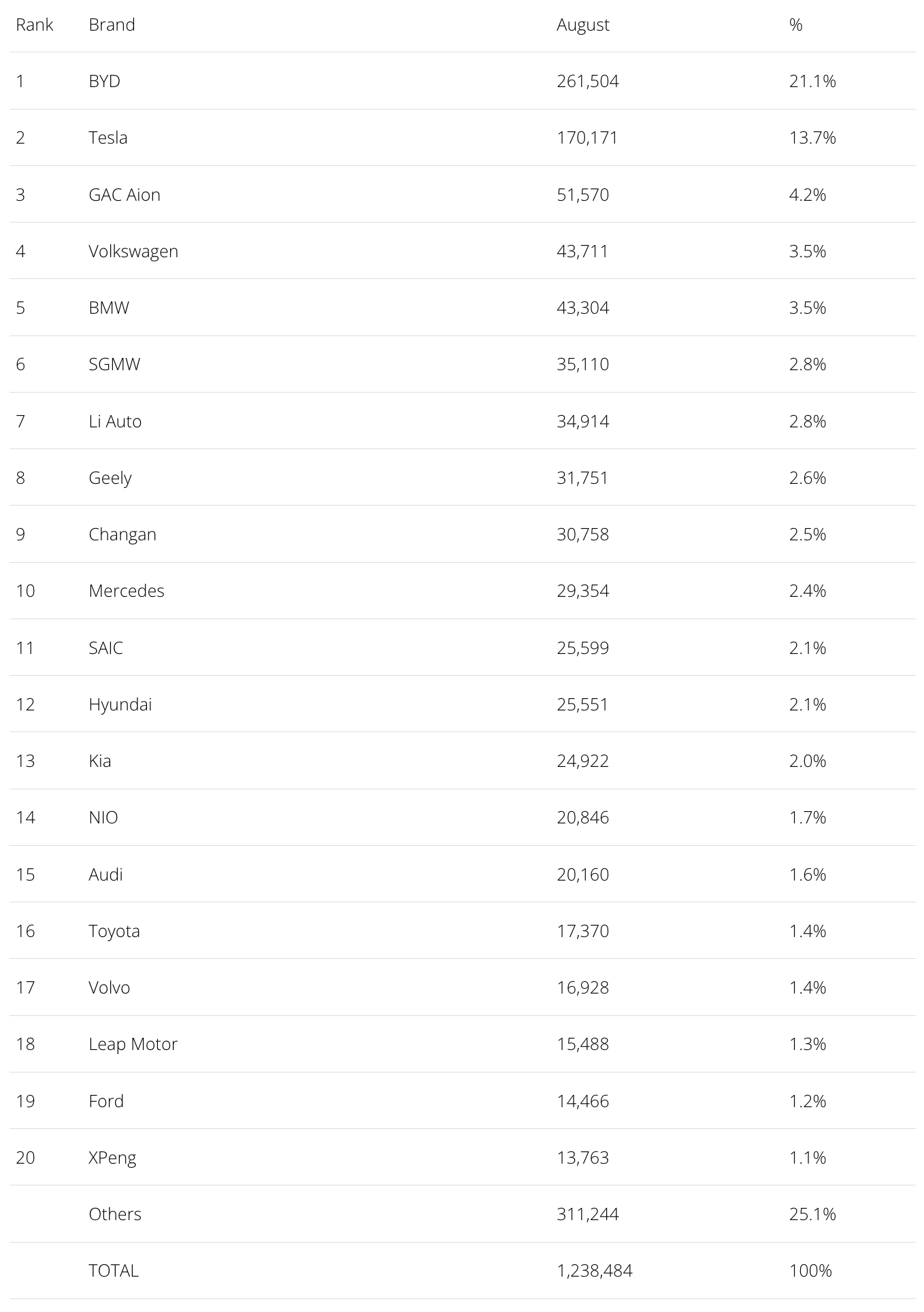Image resolution: width=924 pixels, height=1312 pixels.
Task: Click the NIO brand name
Action: [x=103, y=817]
